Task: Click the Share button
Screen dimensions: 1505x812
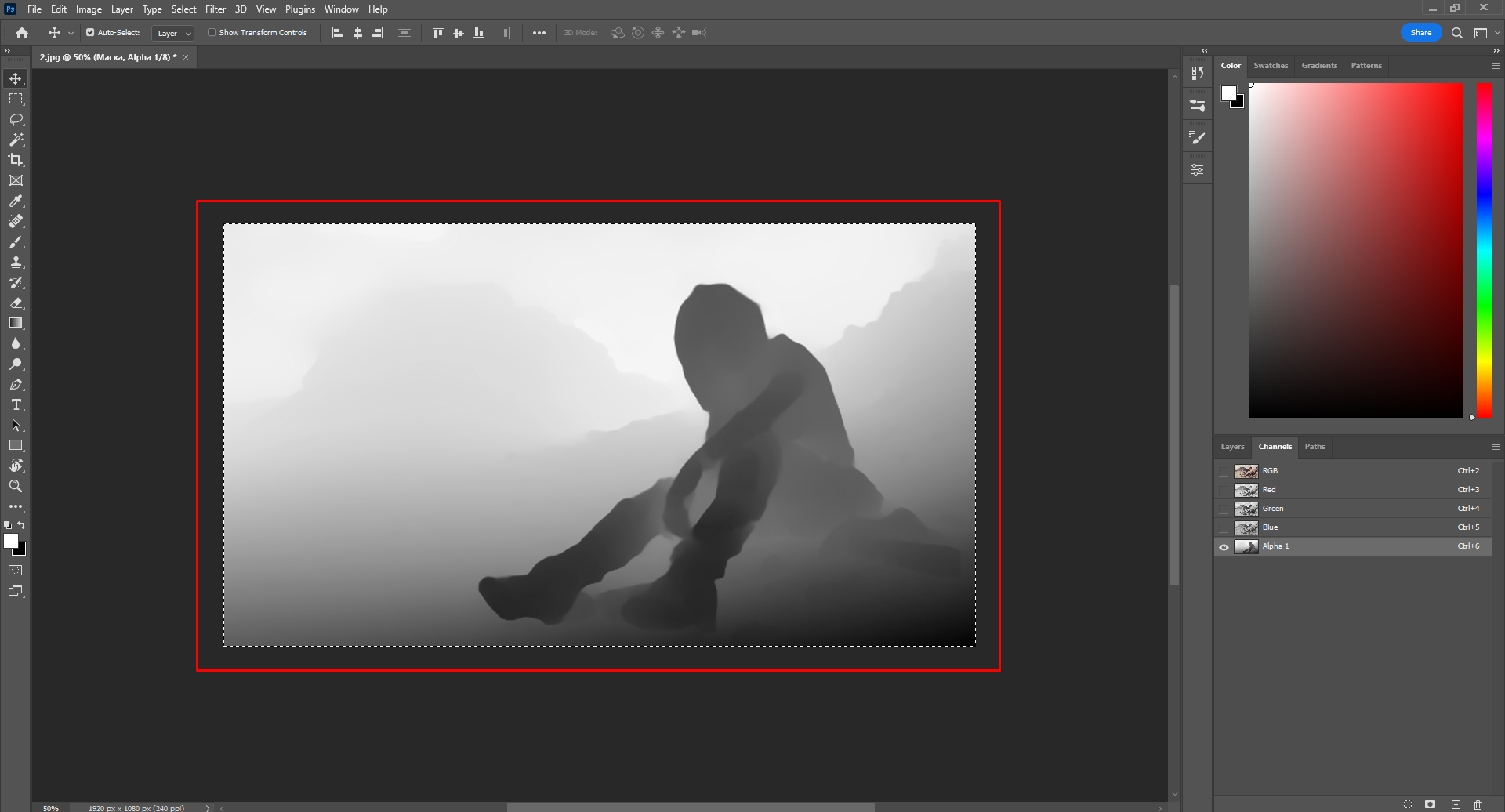Action: (1420, 33)
